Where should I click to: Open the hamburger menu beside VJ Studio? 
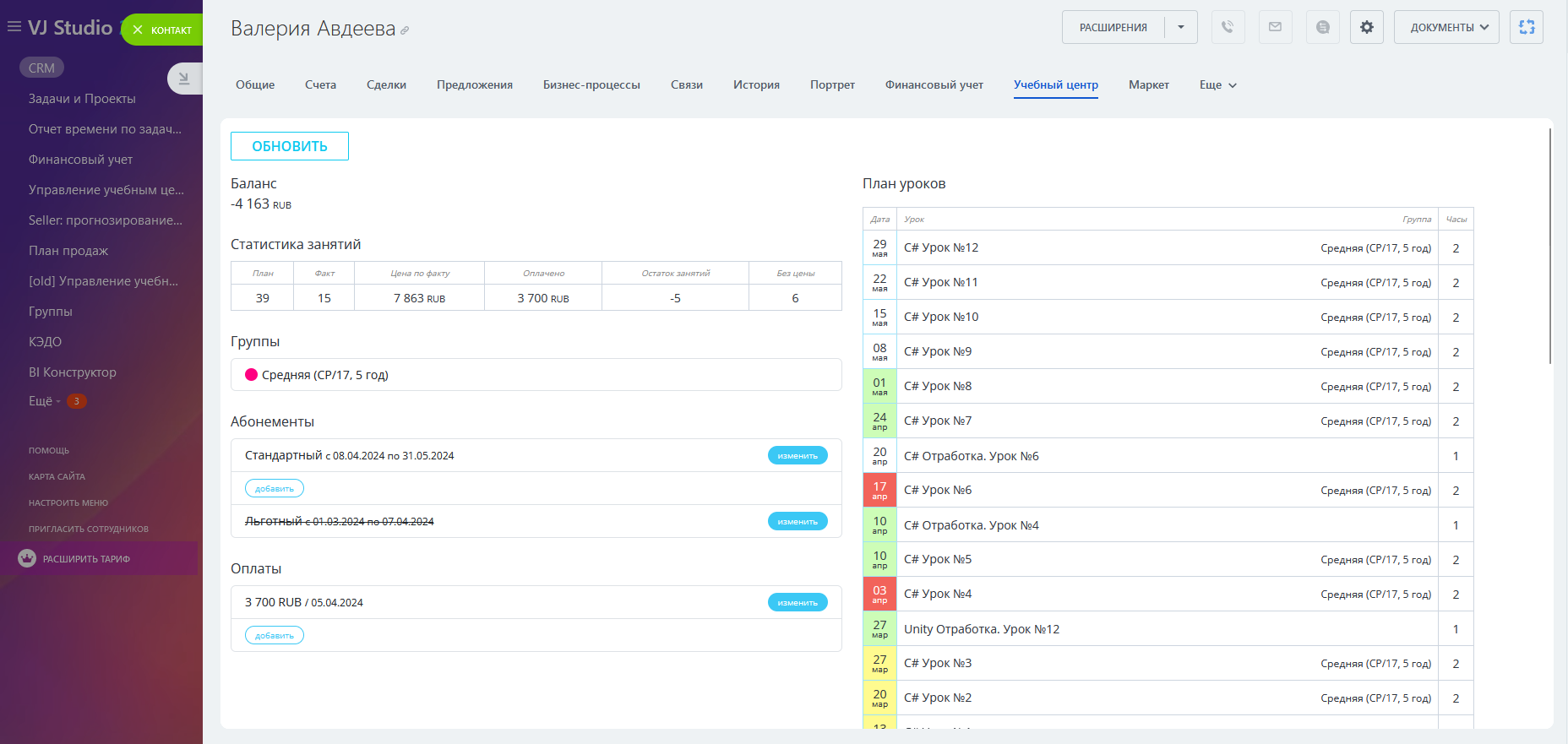(14, 27)
